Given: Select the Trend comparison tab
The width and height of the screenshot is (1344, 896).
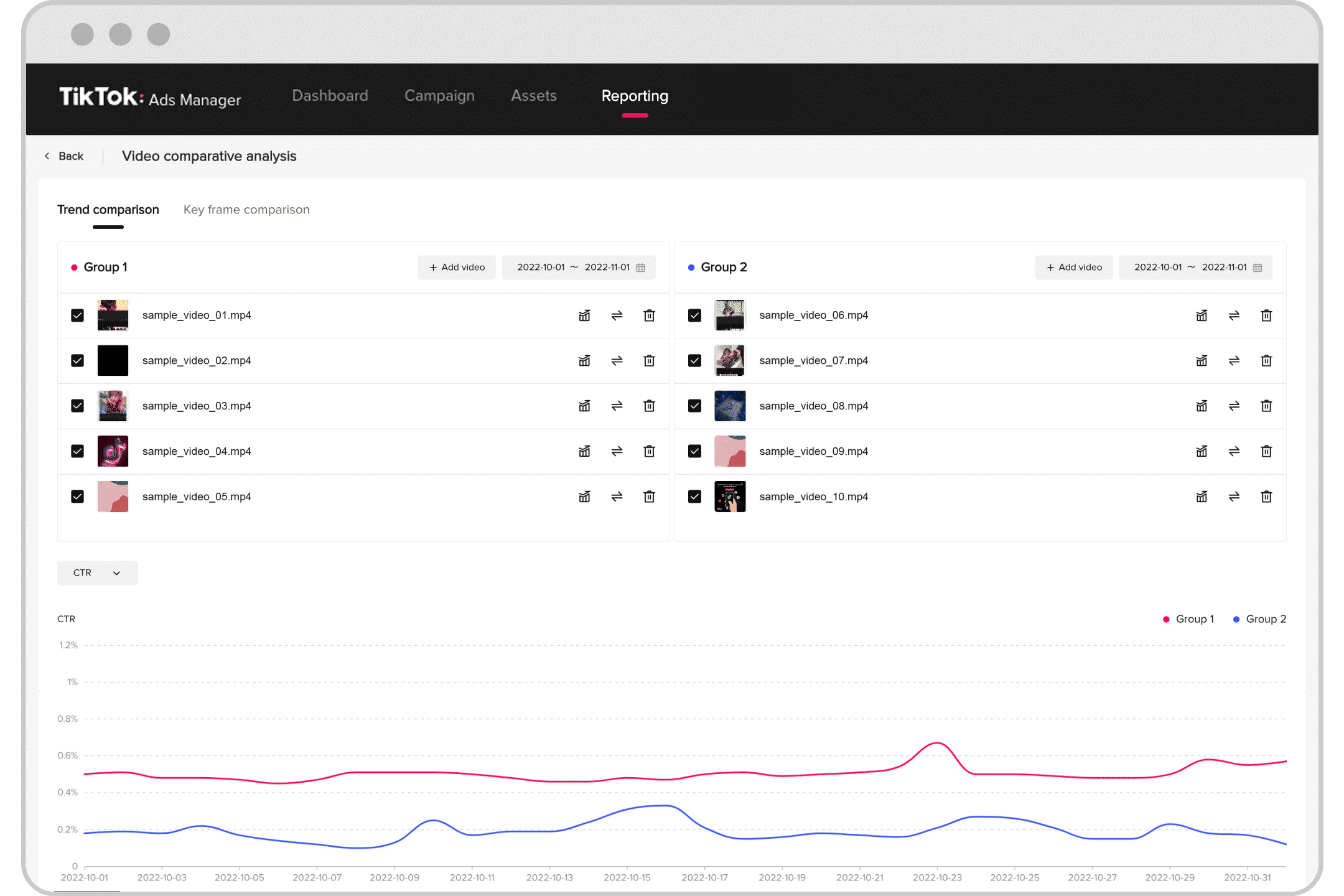Looking at the screenshot, I should (x=108, y=209).
